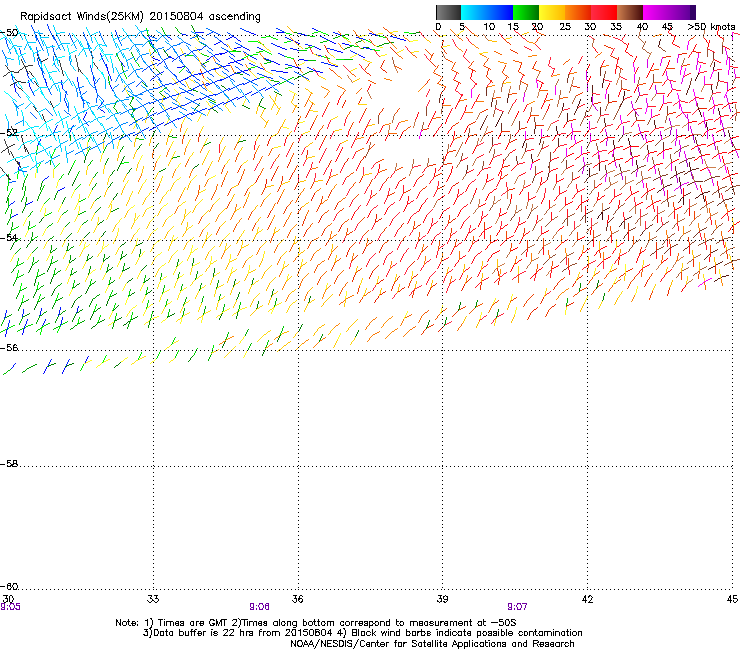Click the purple time stamp '9:06'
The height and width of the screenshot is (650, 740).
tap(260, 607)
